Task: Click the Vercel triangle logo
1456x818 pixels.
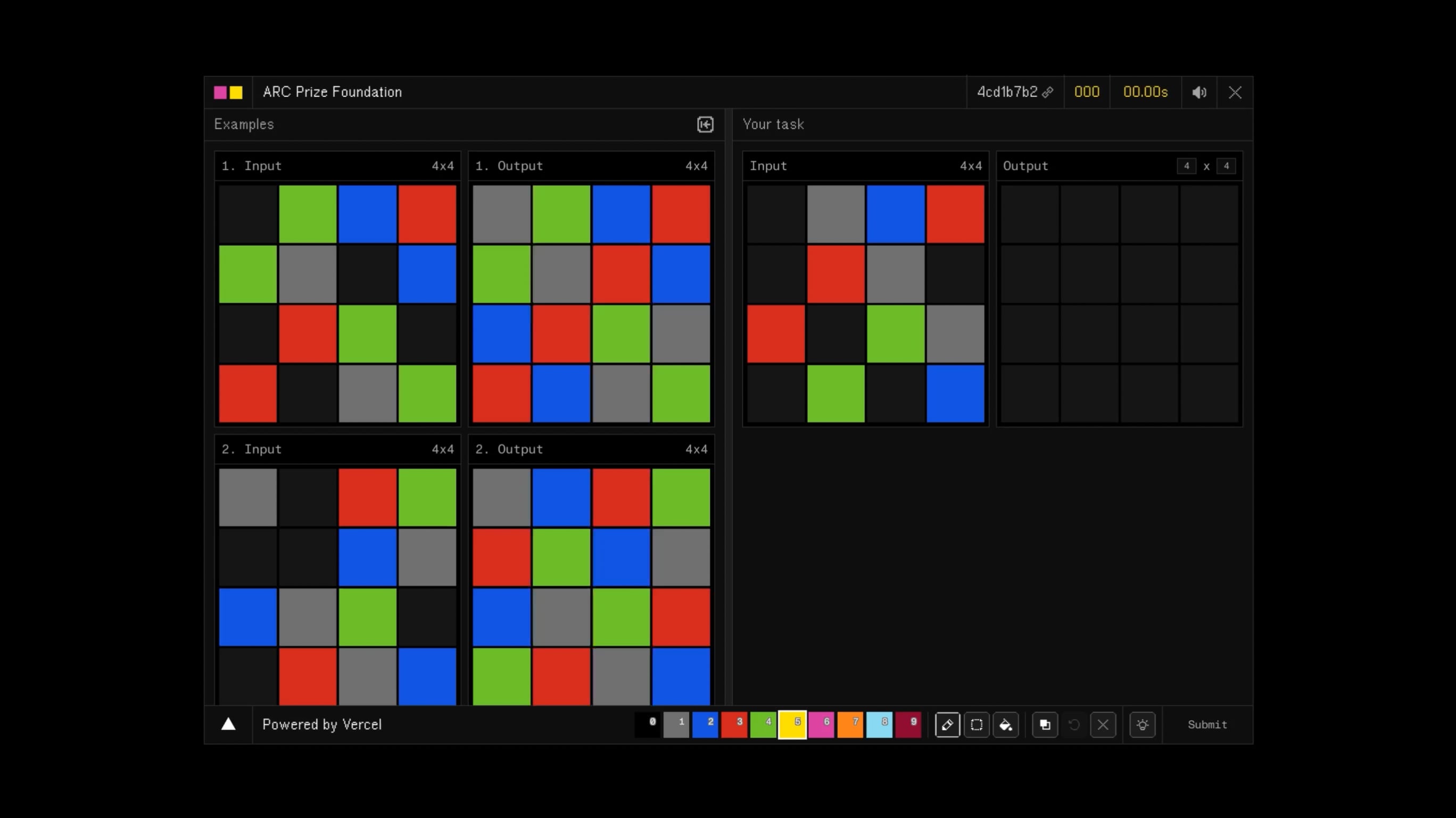Action: pyautogui.click(x=228, y=724)
